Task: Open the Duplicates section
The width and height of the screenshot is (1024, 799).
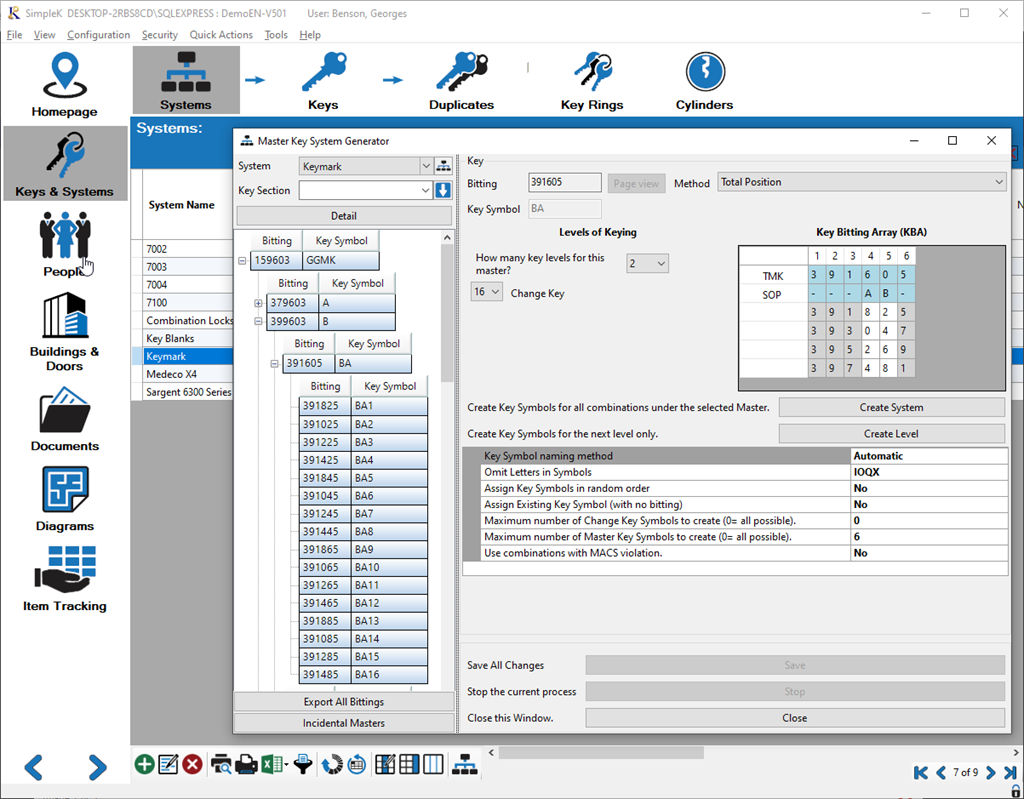Action: point(460,79)
